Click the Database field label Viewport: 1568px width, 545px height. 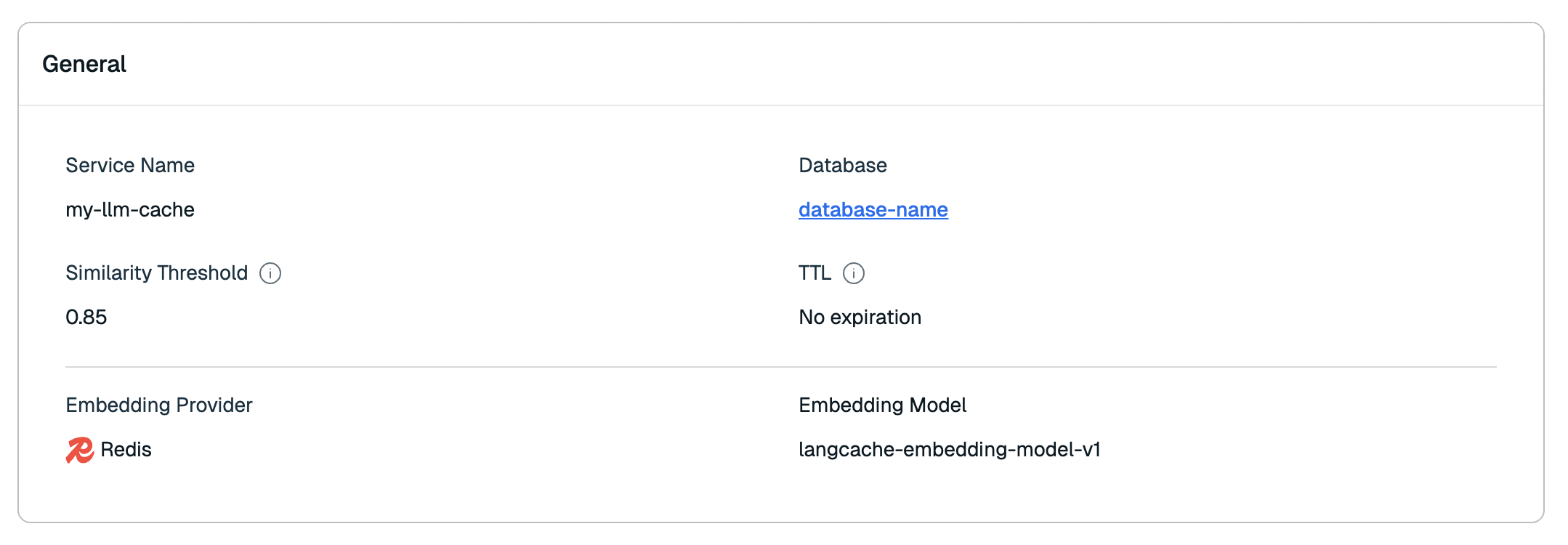coord(842,166)
